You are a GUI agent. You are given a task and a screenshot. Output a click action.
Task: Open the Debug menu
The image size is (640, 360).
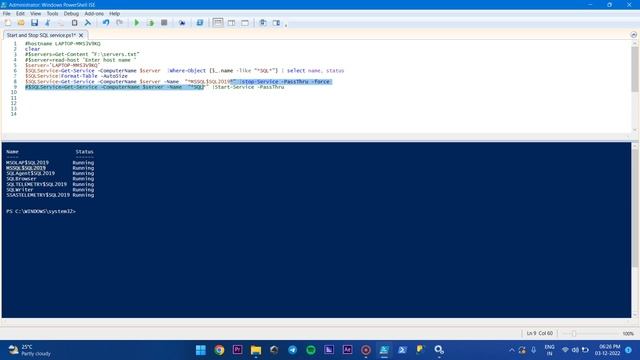click(x=71, y=13)
